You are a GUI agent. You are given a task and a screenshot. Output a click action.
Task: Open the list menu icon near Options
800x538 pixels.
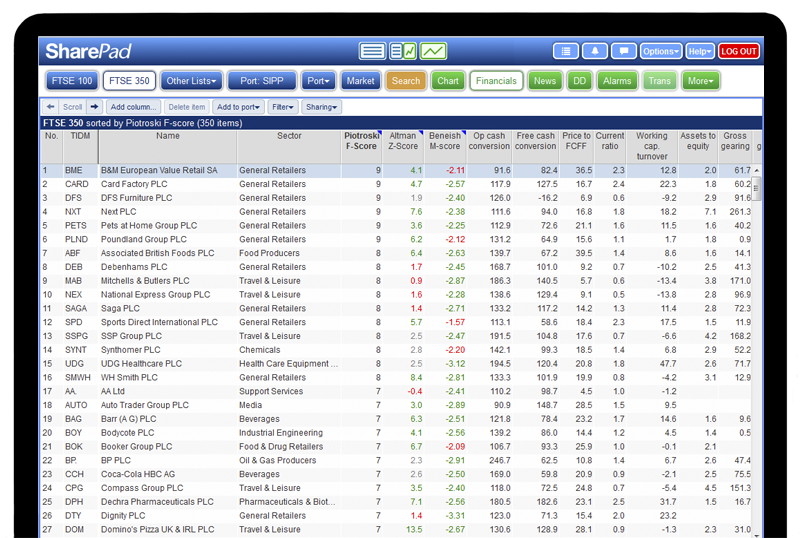click(566, 51)
